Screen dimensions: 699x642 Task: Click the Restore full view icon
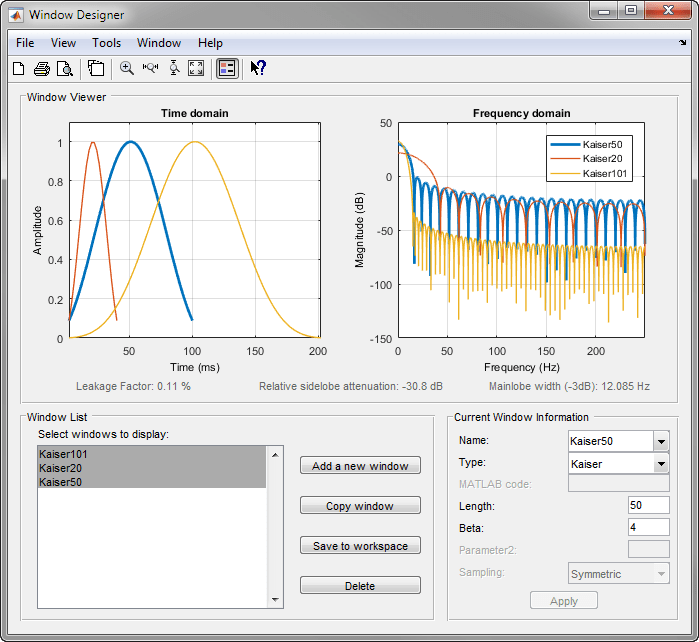pos(196,68)
